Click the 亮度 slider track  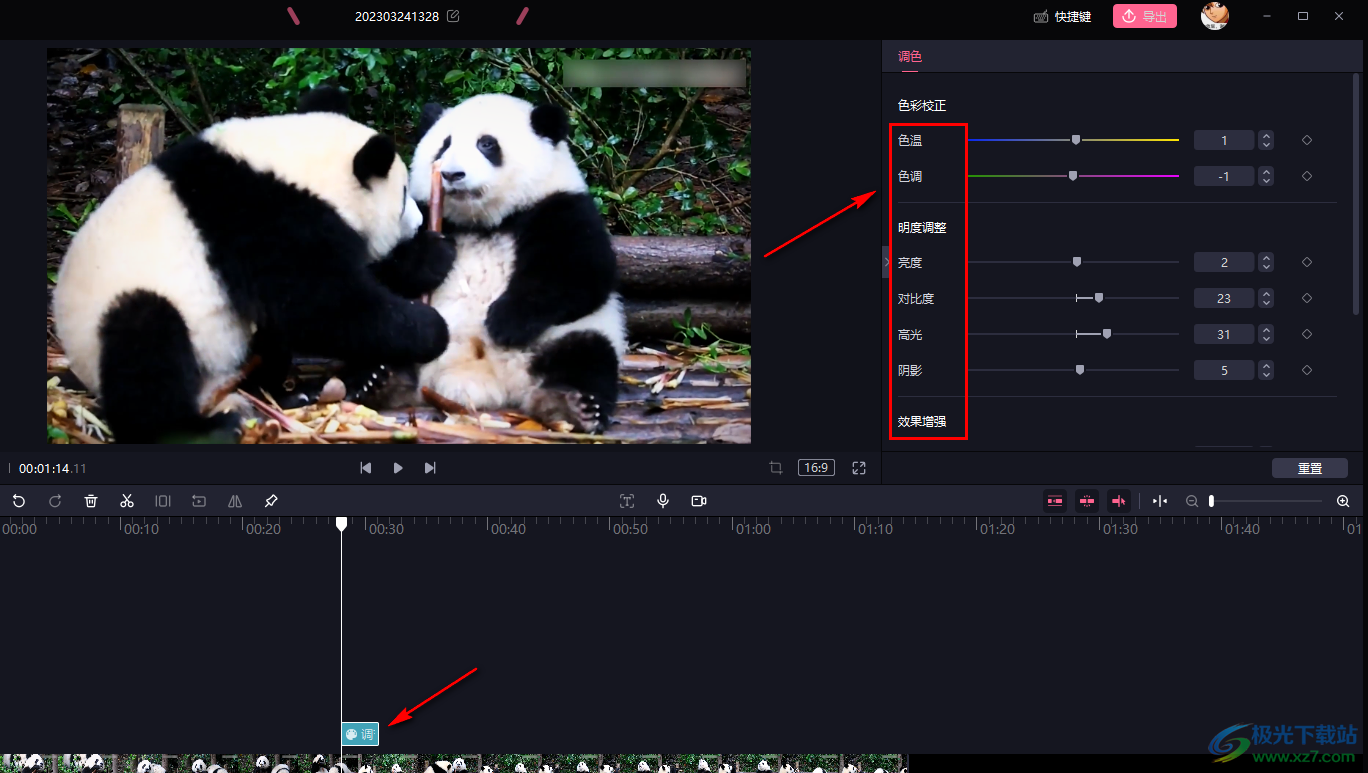coord(1073,262)
